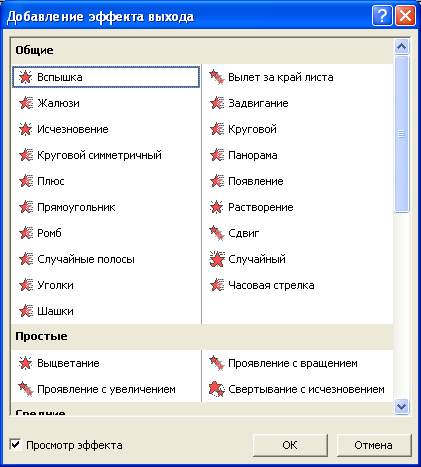Pick the Уголки effect icon
The width and height of the screenshot is (421, 467).
(26, 285)
